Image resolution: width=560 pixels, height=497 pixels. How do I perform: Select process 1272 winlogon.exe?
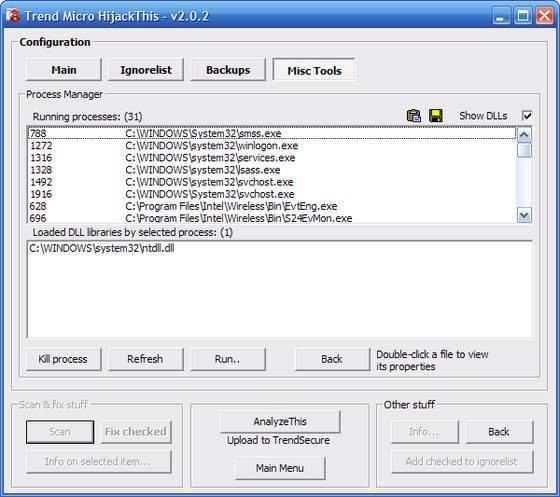tap(272, 146)
